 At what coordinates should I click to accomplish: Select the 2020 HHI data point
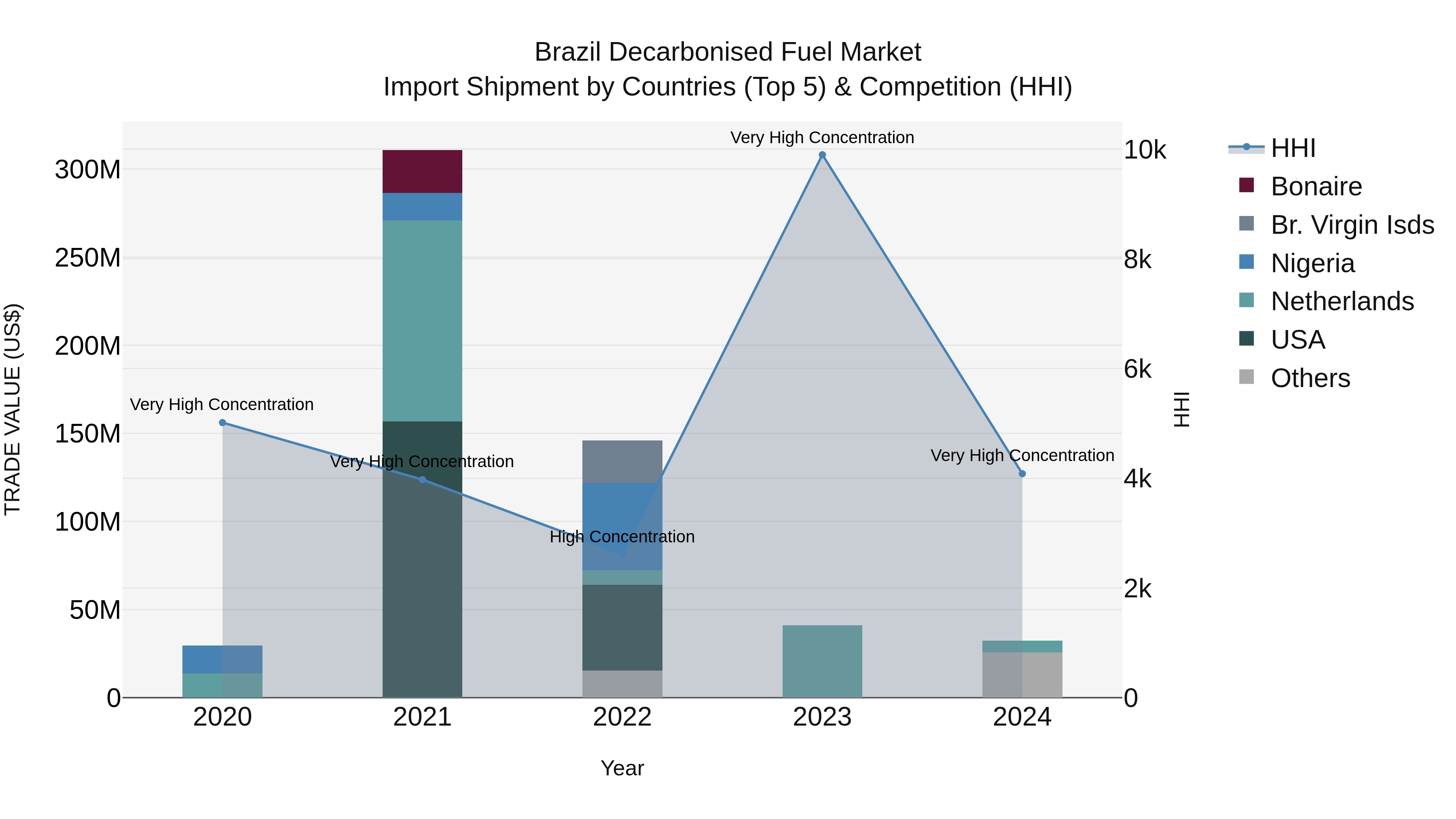point(223,423)
